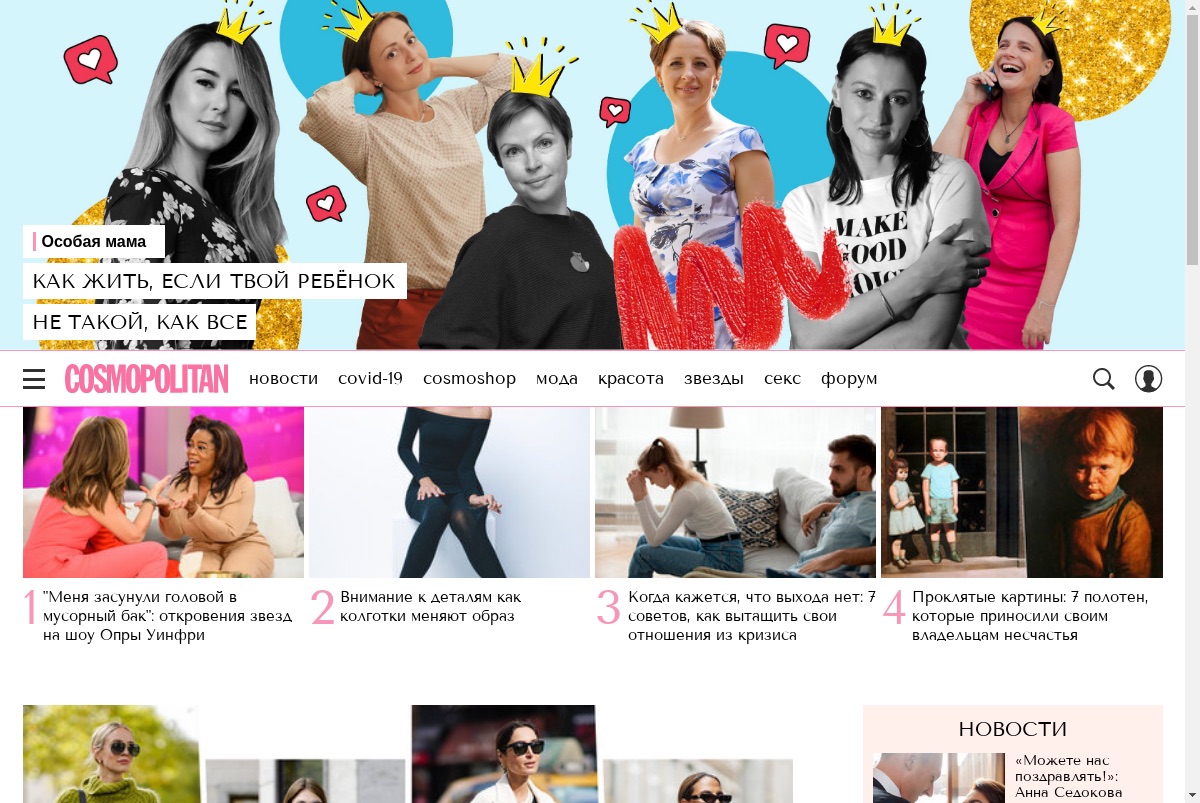Image resolution: width=1200 pixels, height=803 pixels.
Task: Open the красота section
Action: tap(631, 379)
